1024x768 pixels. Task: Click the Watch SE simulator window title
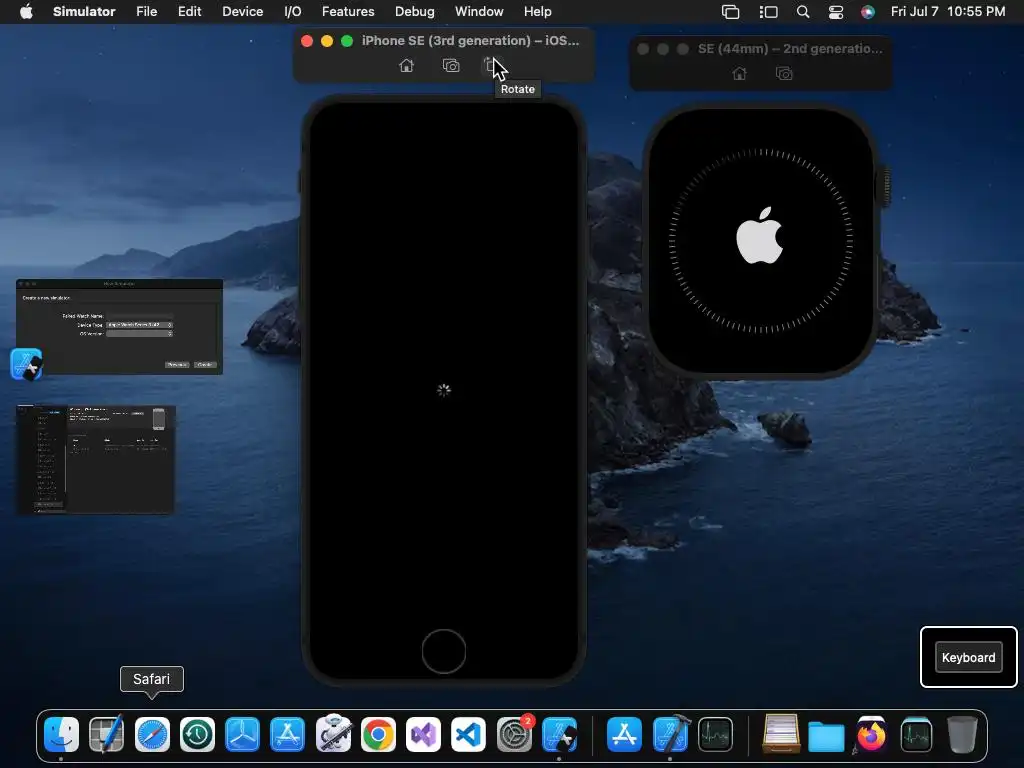(x=790, y=49)
